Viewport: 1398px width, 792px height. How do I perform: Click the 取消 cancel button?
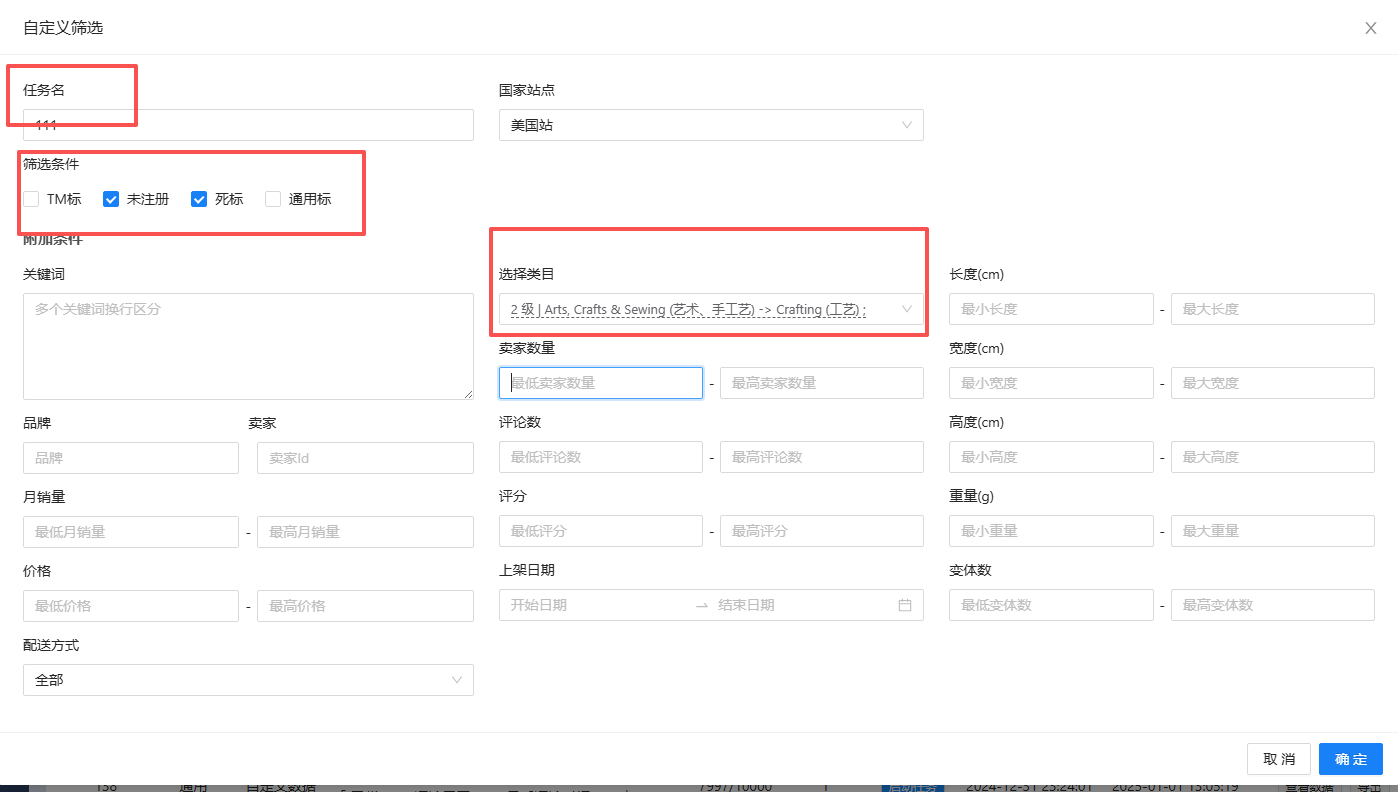(x=1279, y=759)
